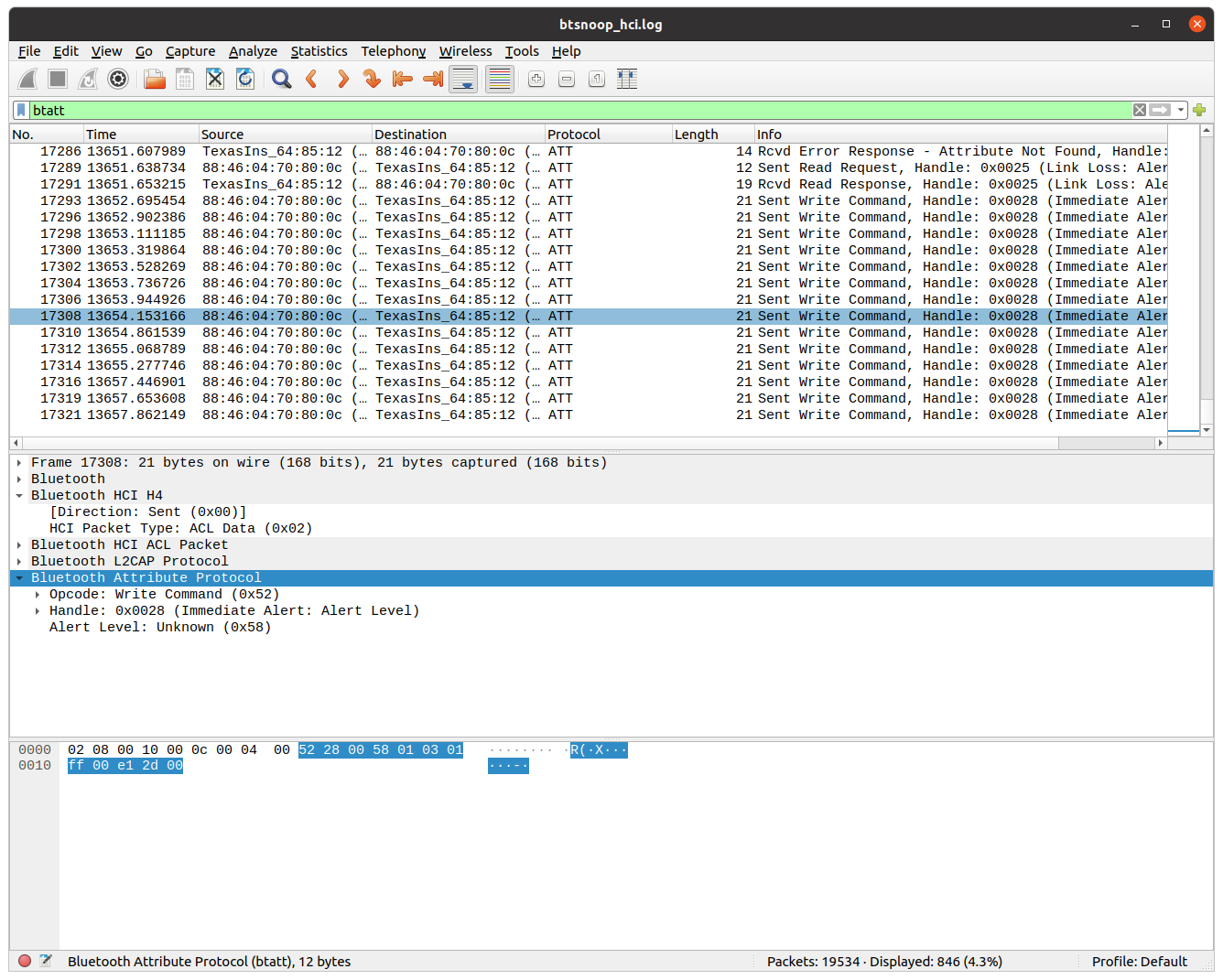The height and width of the screenshot is (980, 1223).
Task: Expand the Handle: 0x0028 field
Action: [38, 611]
